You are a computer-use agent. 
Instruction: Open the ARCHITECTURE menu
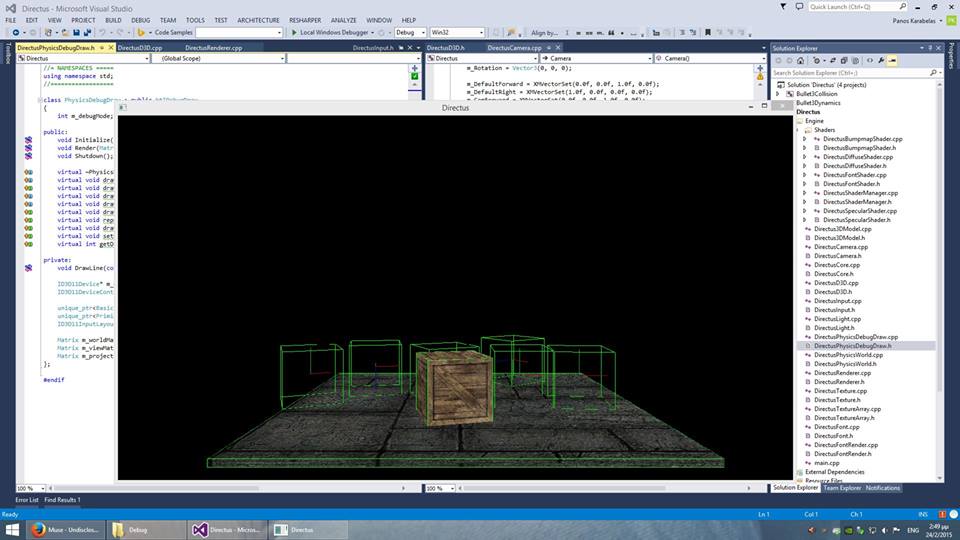coord(258,20)
